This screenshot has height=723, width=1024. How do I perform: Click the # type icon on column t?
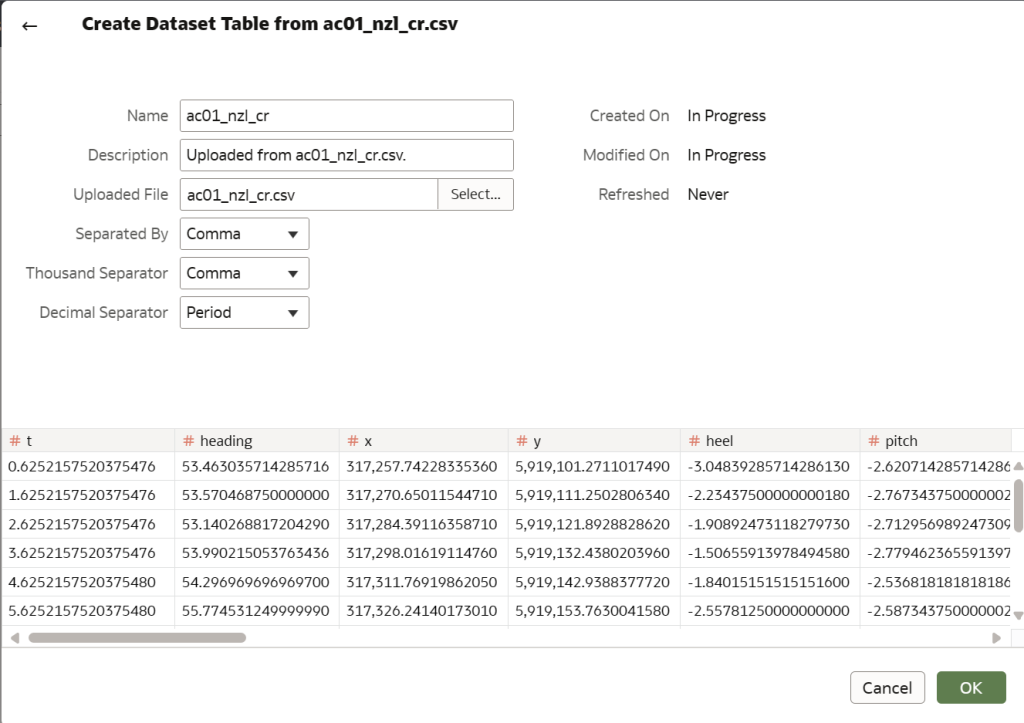click(15, 441)
